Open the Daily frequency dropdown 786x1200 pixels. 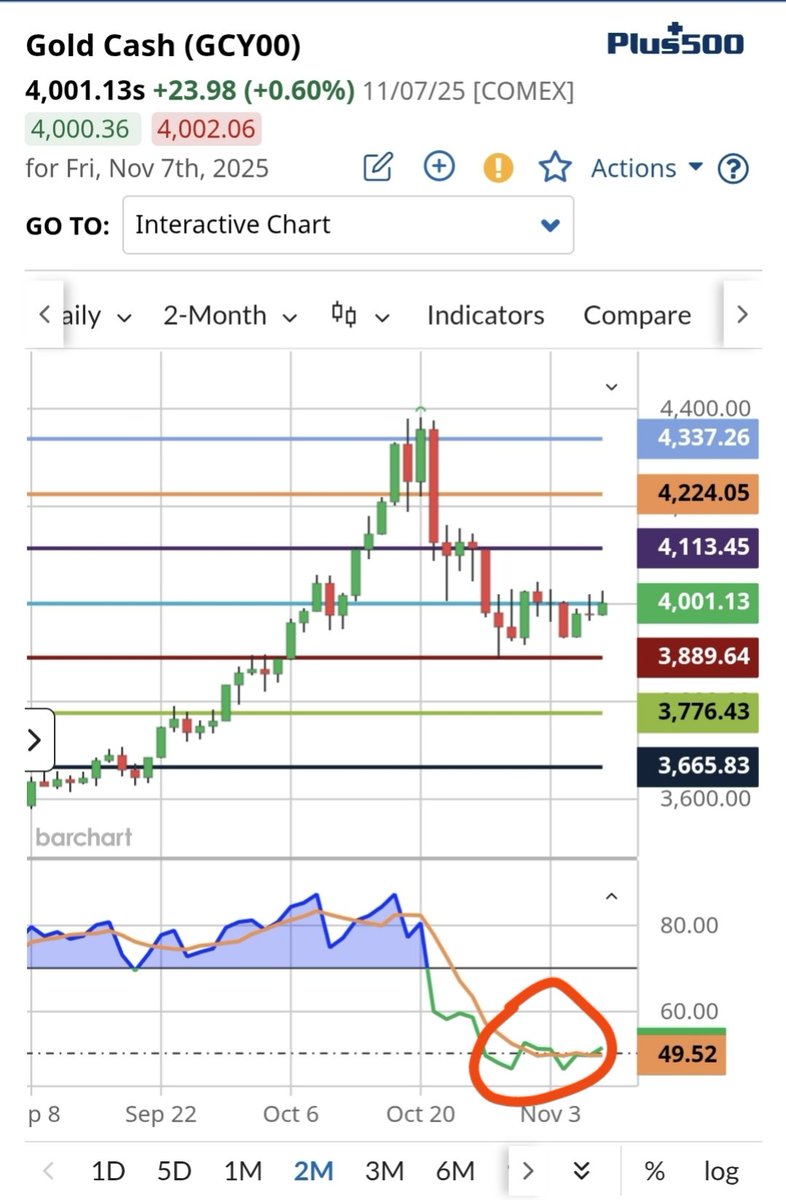tap(98, 316)
